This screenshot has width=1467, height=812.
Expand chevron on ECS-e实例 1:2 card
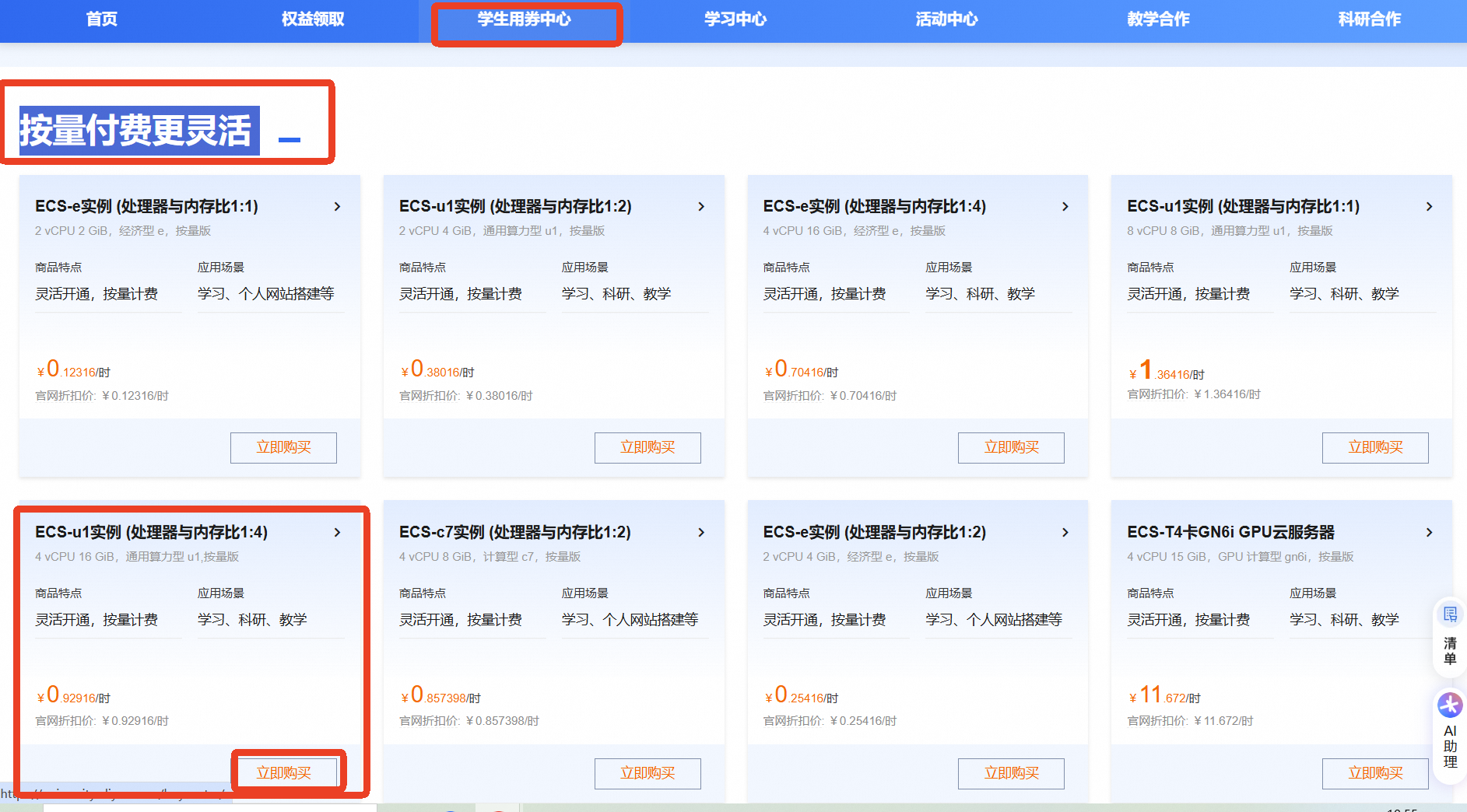[1065, 533]
